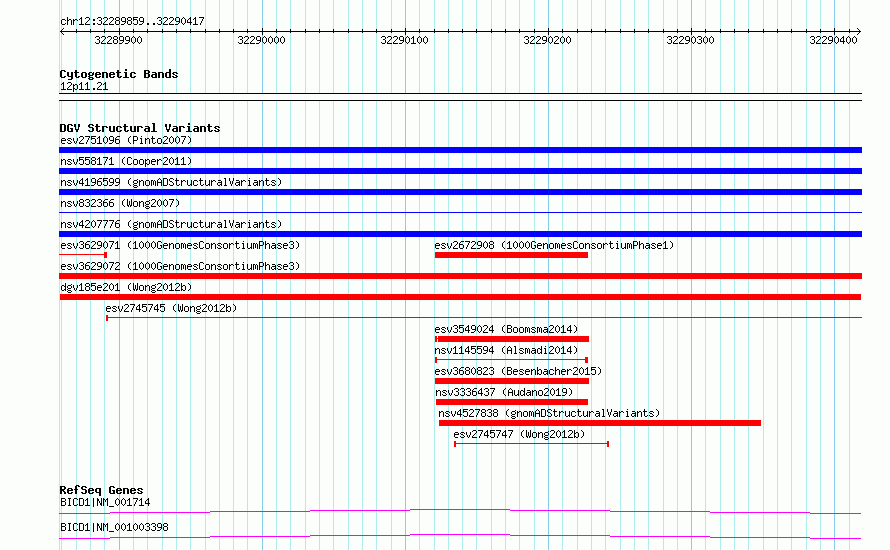
Task: Select the short red segment under esv3629071
Action: [x=83, y=255]
